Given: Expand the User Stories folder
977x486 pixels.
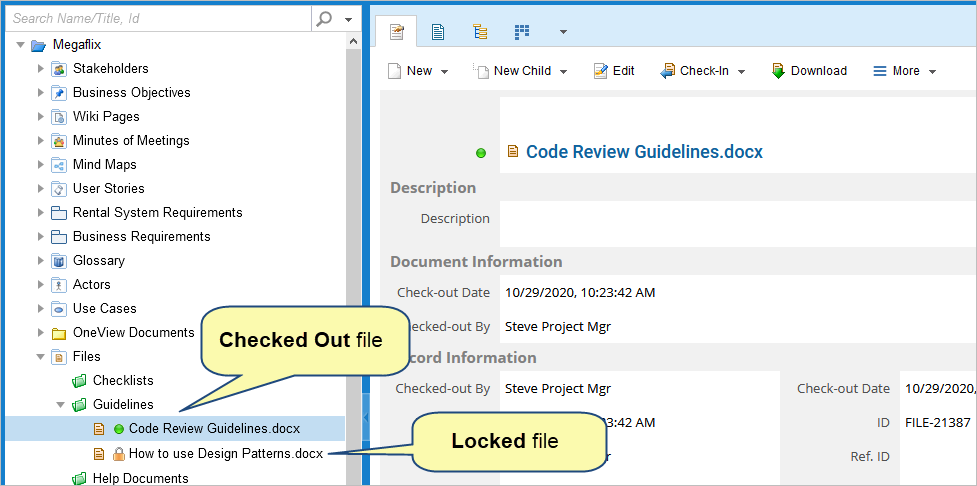Looking at the screenshot, I should (x=41, y=188).
